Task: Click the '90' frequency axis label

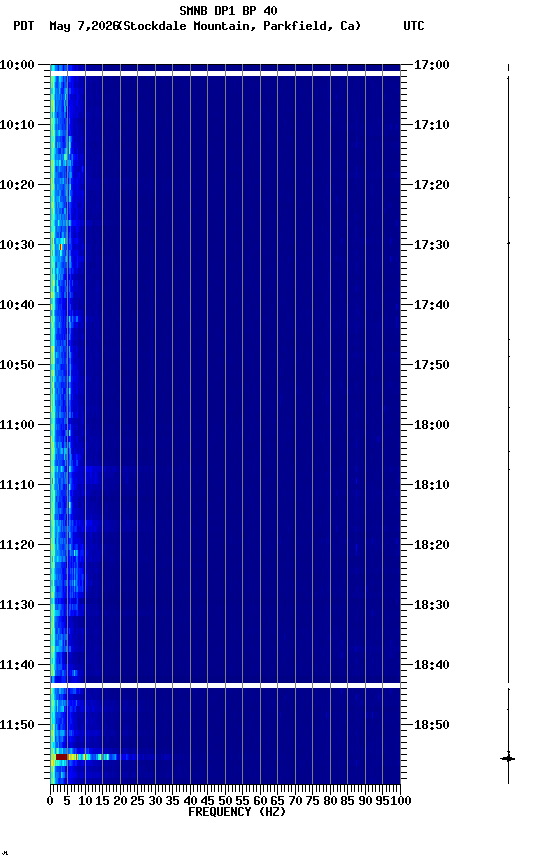Action: point(365,802)
